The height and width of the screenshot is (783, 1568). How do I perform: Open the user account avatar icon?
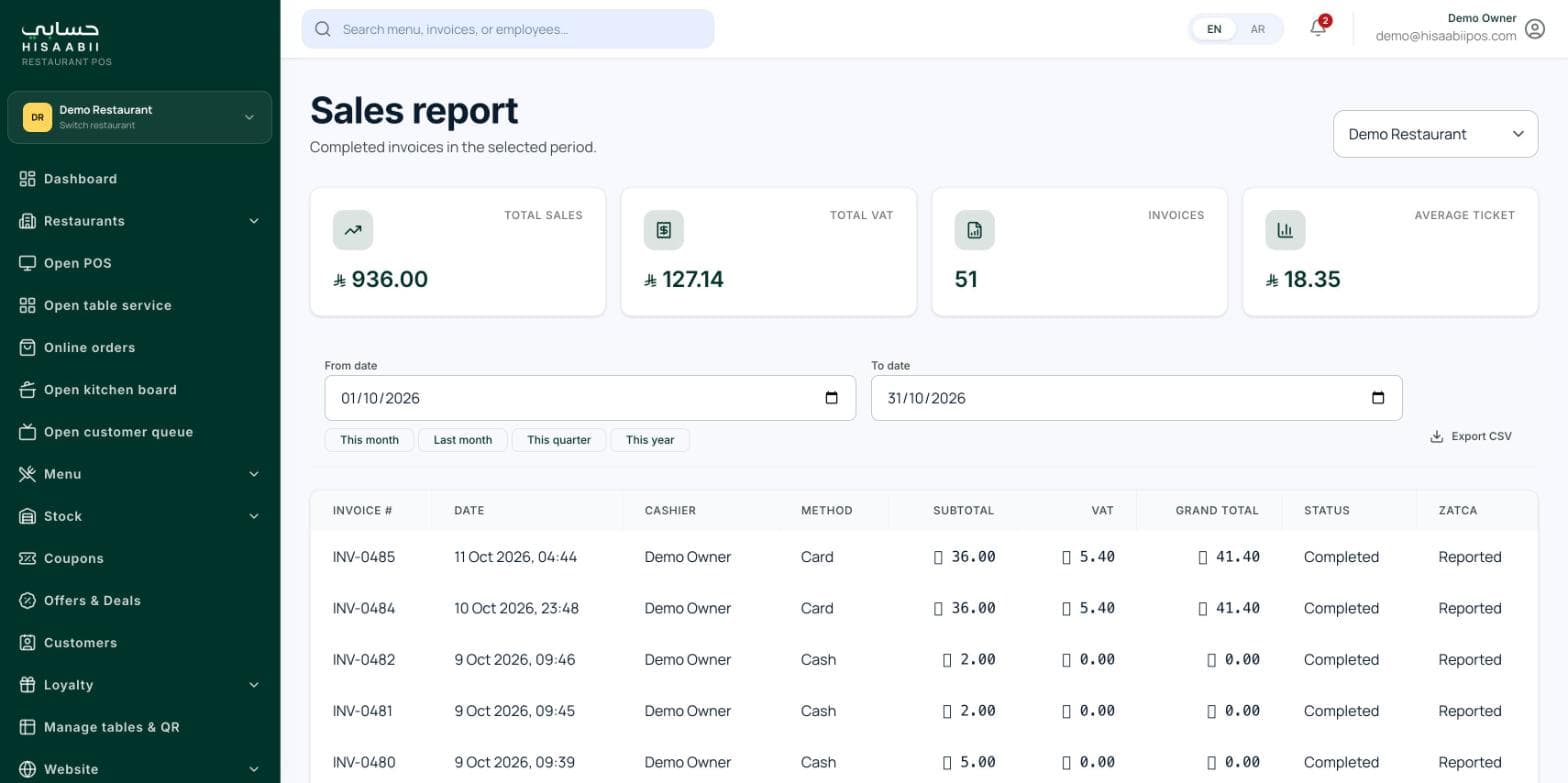(1535, 29)
